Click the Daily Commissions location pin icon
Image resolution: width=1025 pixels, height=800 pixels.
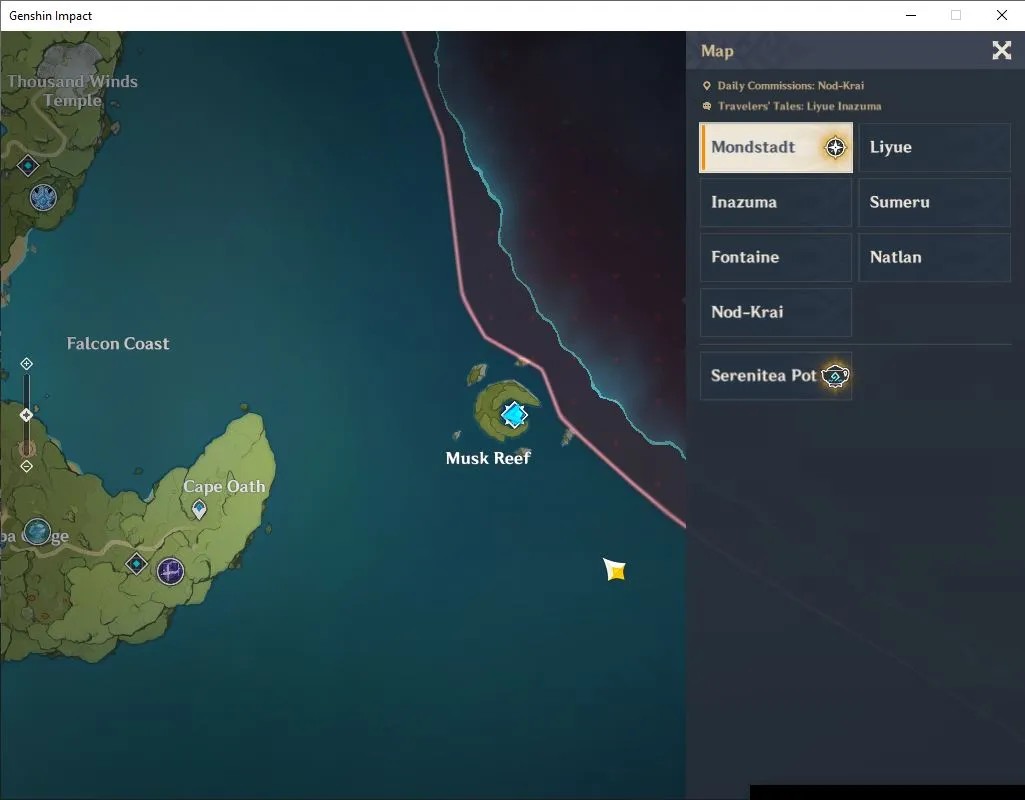(707, 86)
